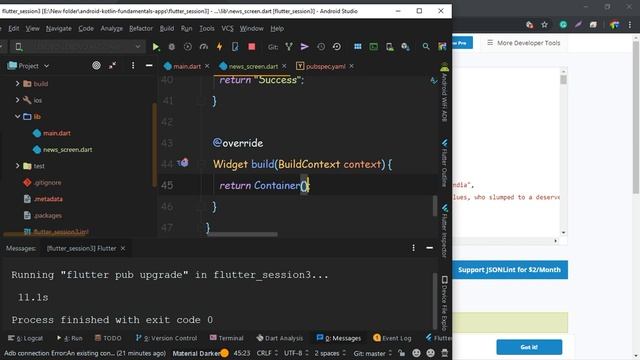This screenshot has height=360, width=640.
Task: Click trash can memory icon in status bar
Action: (445, 353)
